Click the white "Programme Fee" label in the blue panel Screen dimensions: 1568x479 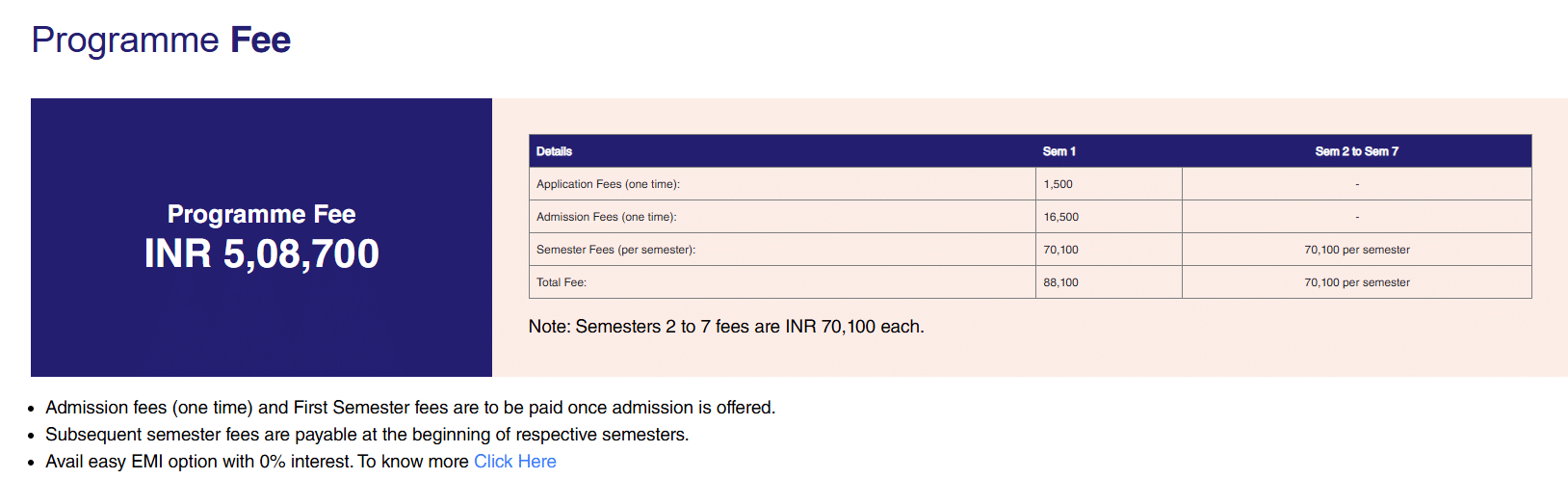(261, 214)
